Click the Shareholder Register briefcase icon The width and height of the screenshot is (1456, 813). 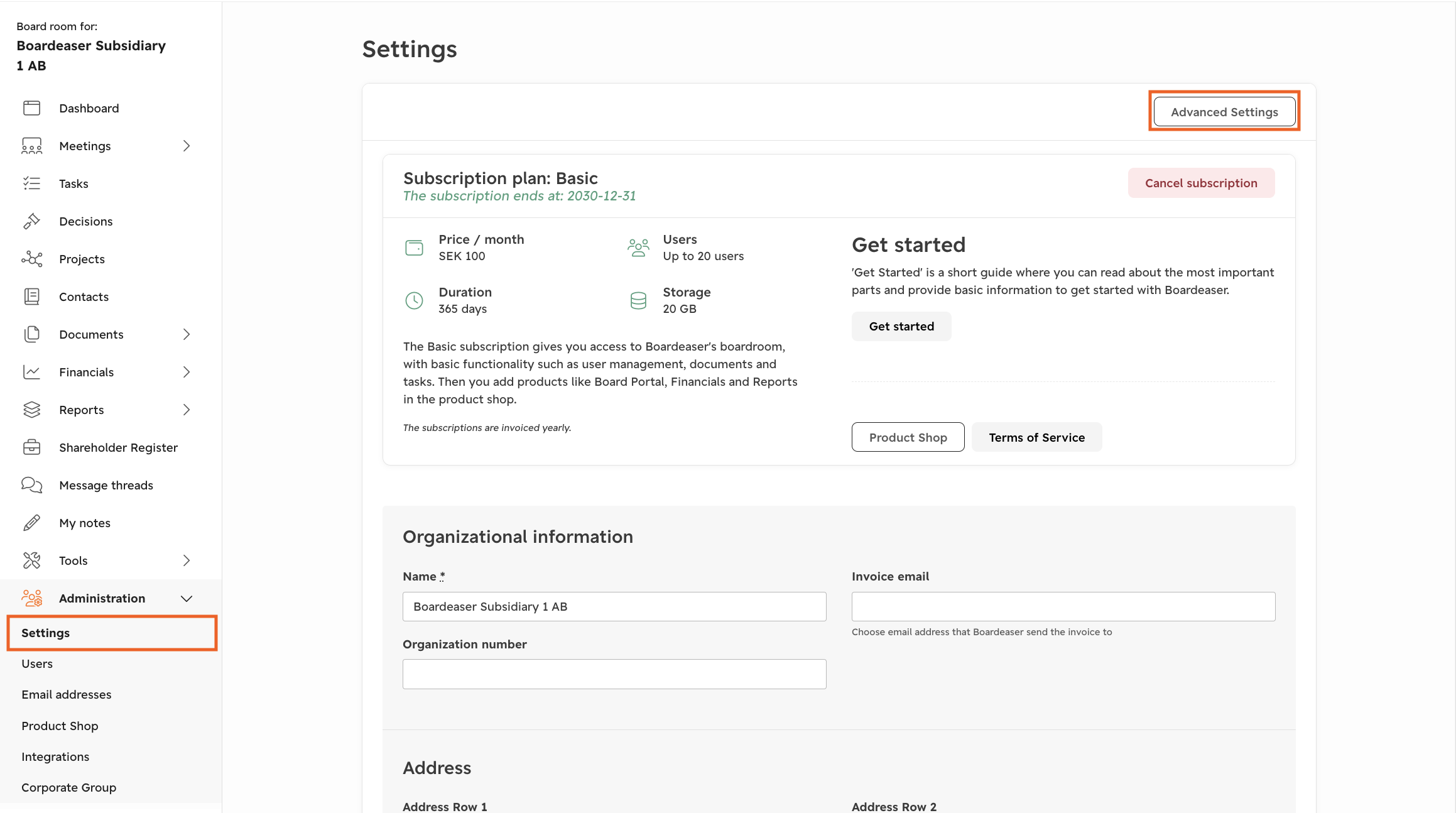click(31, 447)
